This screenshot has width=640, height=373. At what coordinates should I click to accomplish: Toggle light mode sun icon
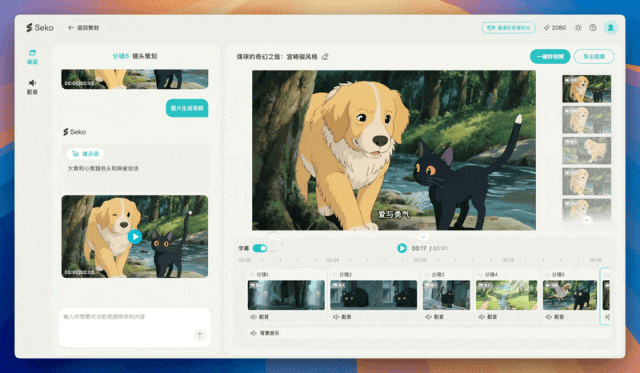tap(578, 28)
